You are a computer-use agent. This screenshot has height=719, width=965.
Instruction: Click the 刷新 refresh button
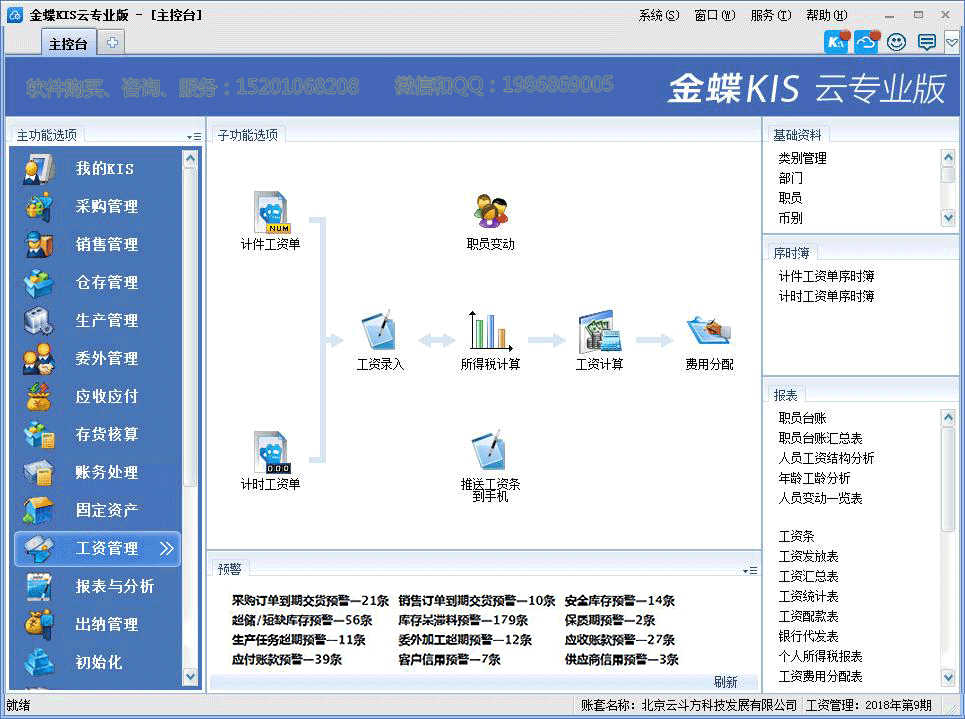[x=725, y=682]
